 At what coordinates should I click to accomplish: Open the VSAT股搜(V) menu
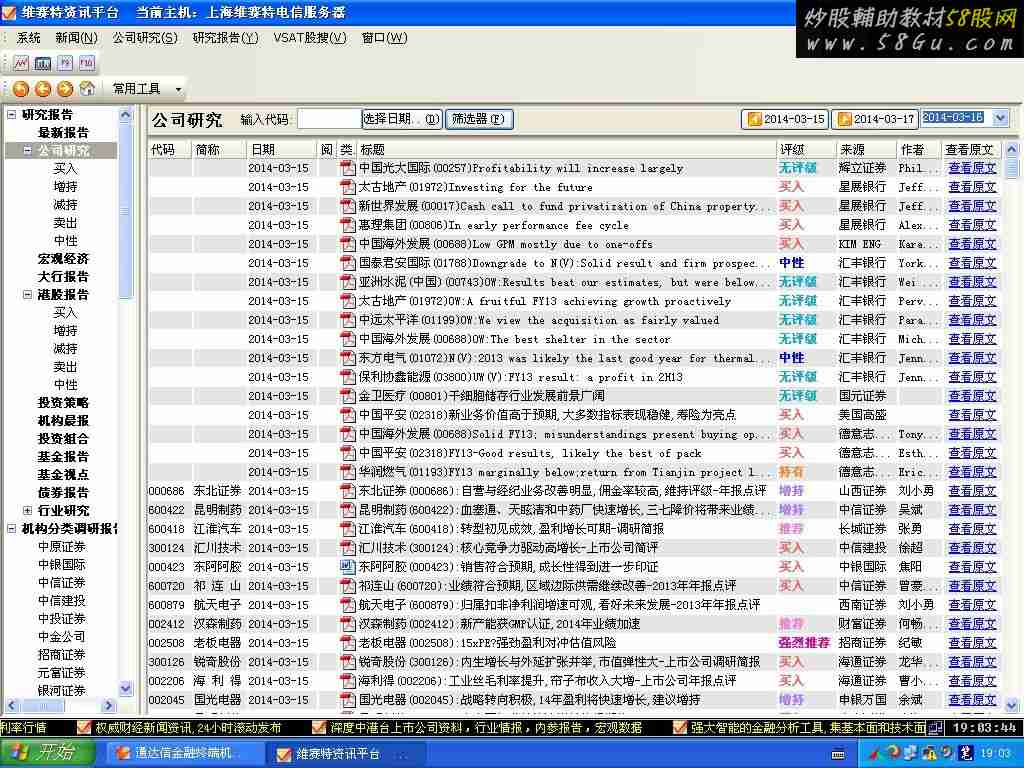point(310,38)
